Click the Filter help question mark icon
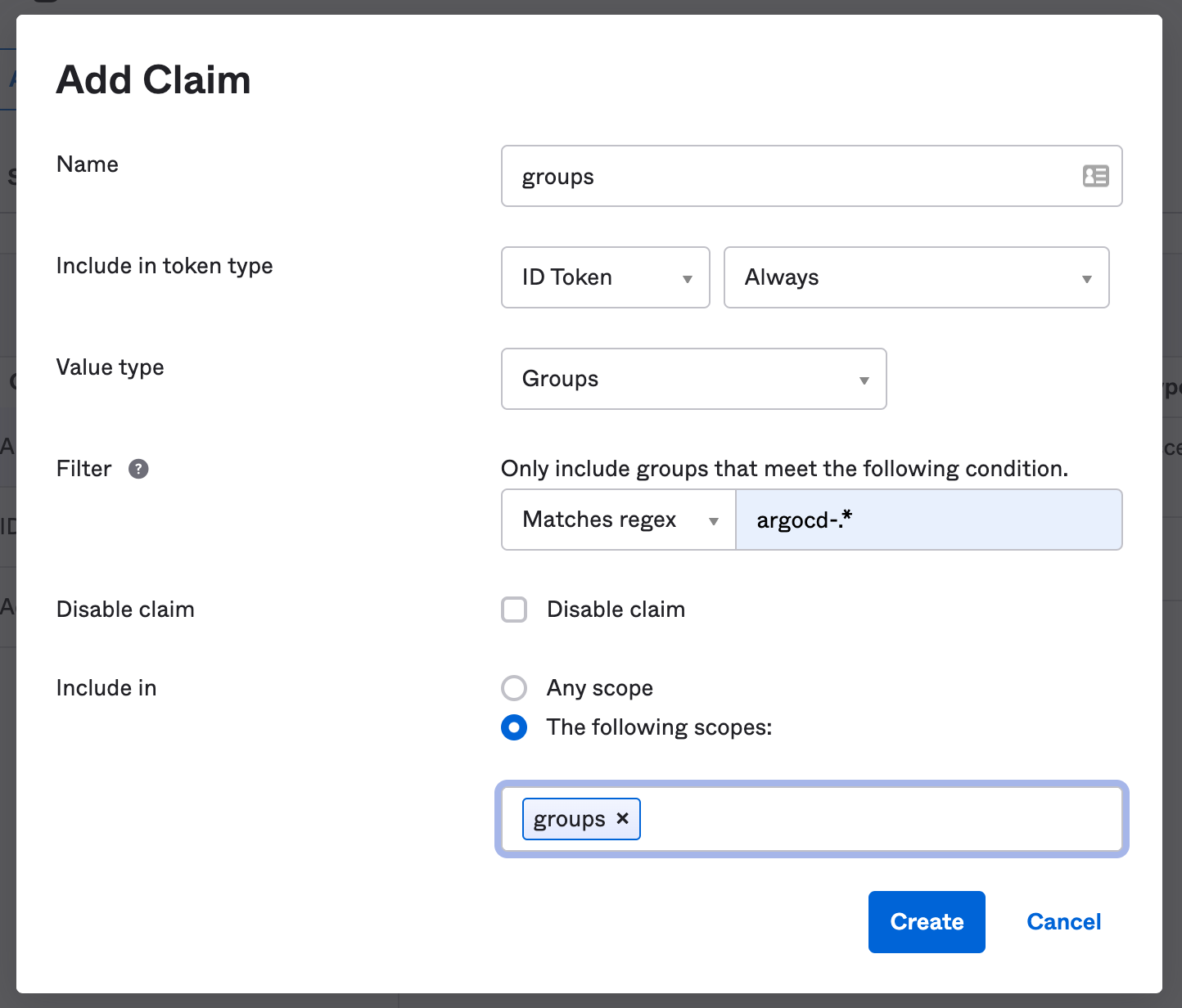The height and width of the screenshot is (1008, 1182). (x=138, y=469)
